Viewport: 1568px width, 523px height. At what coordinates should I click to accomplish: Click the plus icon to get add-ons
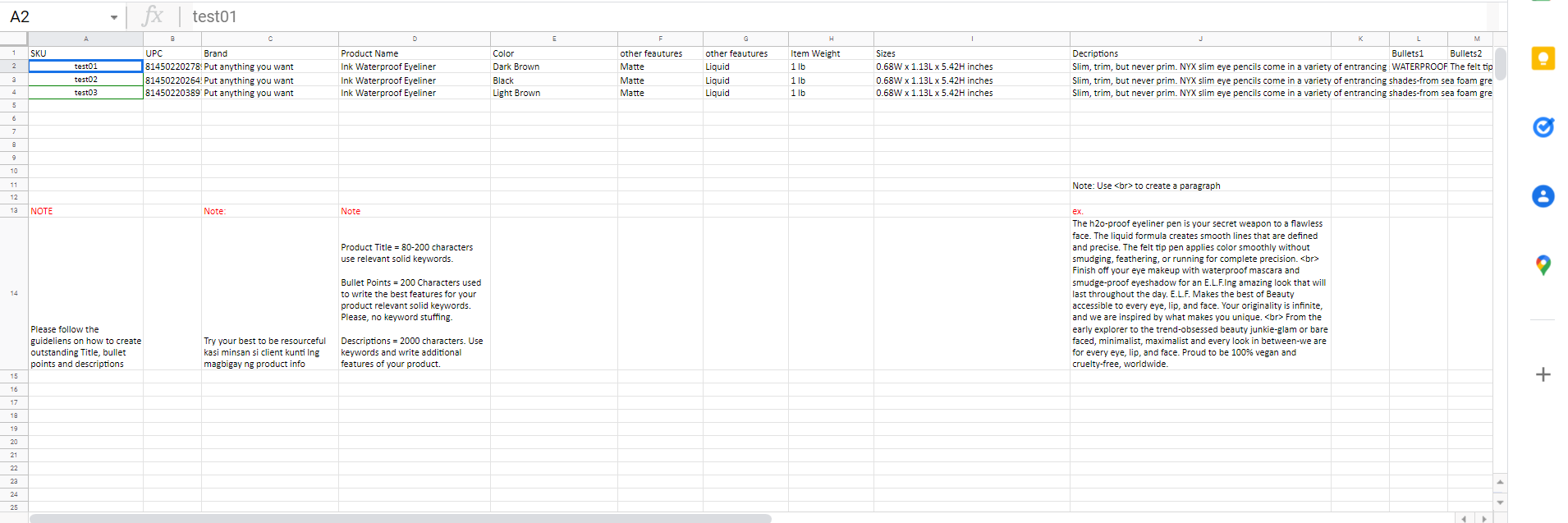[1543, 374]
